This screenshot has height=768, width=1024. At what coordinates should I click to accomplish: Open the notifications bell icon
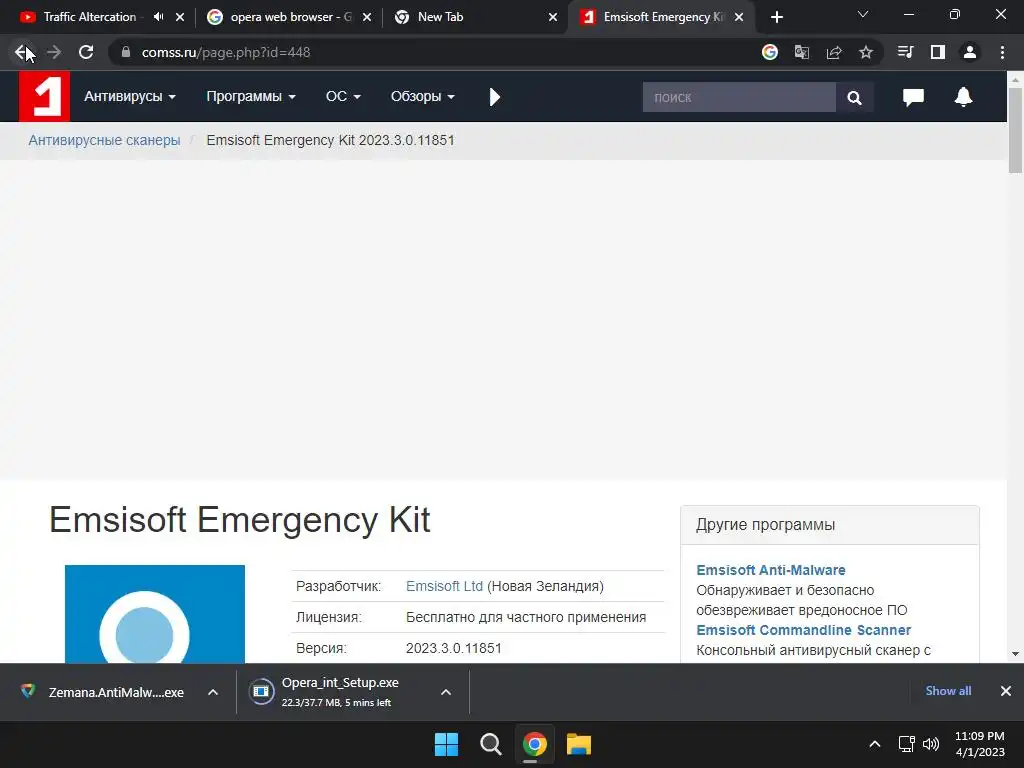[x=963, y=97]
